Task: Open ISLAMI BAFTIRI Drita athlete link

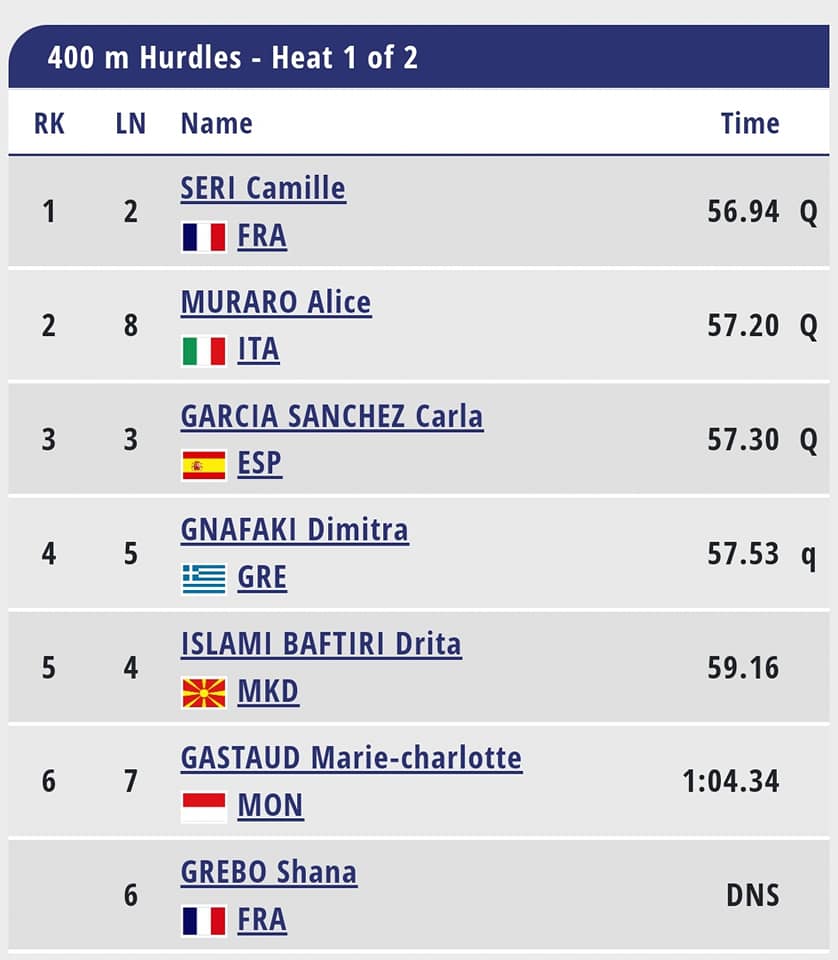Action: [x=321, y=644]
